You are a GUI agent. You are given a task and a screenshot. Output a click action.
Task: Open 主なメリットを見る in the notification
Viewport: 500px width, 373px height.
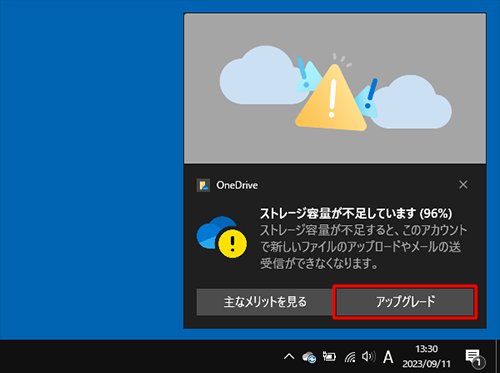[265, 302]
